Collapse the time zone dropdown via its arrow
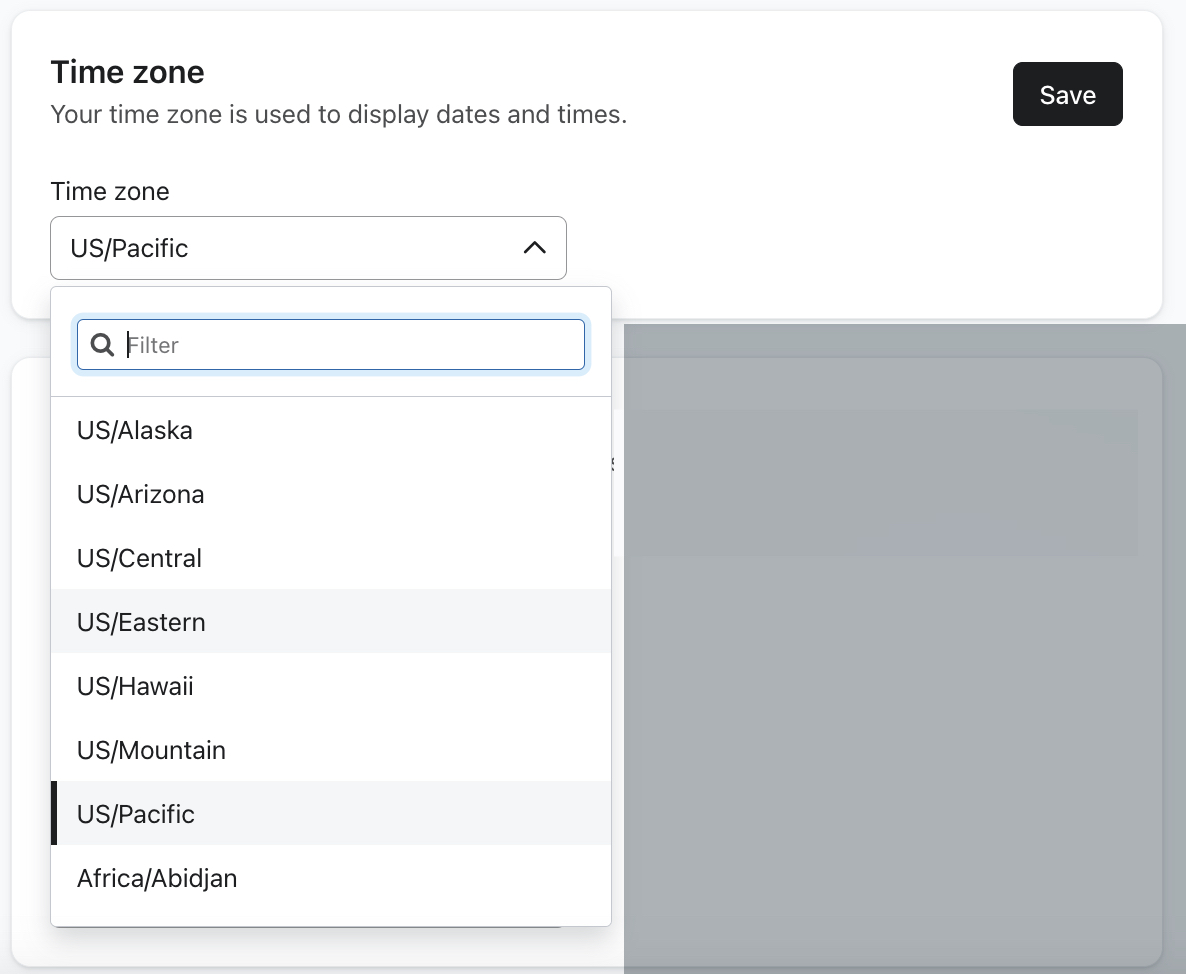 [x=533, y=247]
